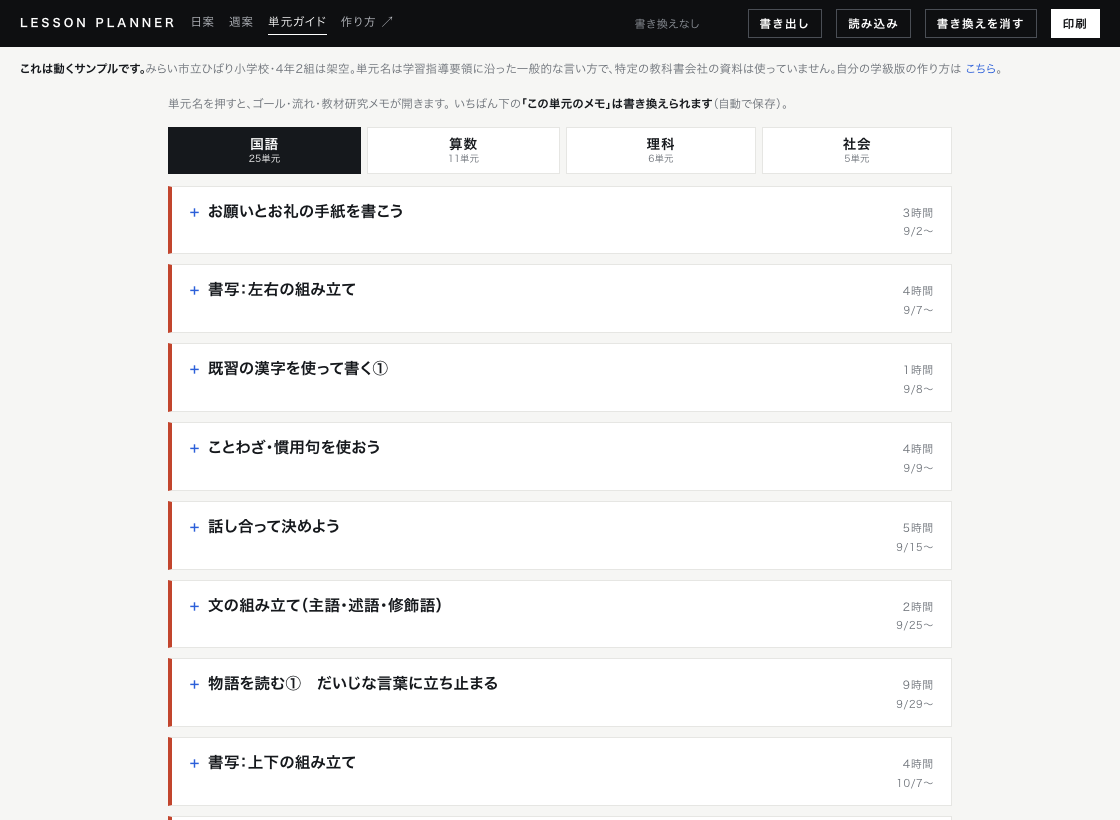
Task: Click the 9/7〜 date label
Action: tap(918, 310)
